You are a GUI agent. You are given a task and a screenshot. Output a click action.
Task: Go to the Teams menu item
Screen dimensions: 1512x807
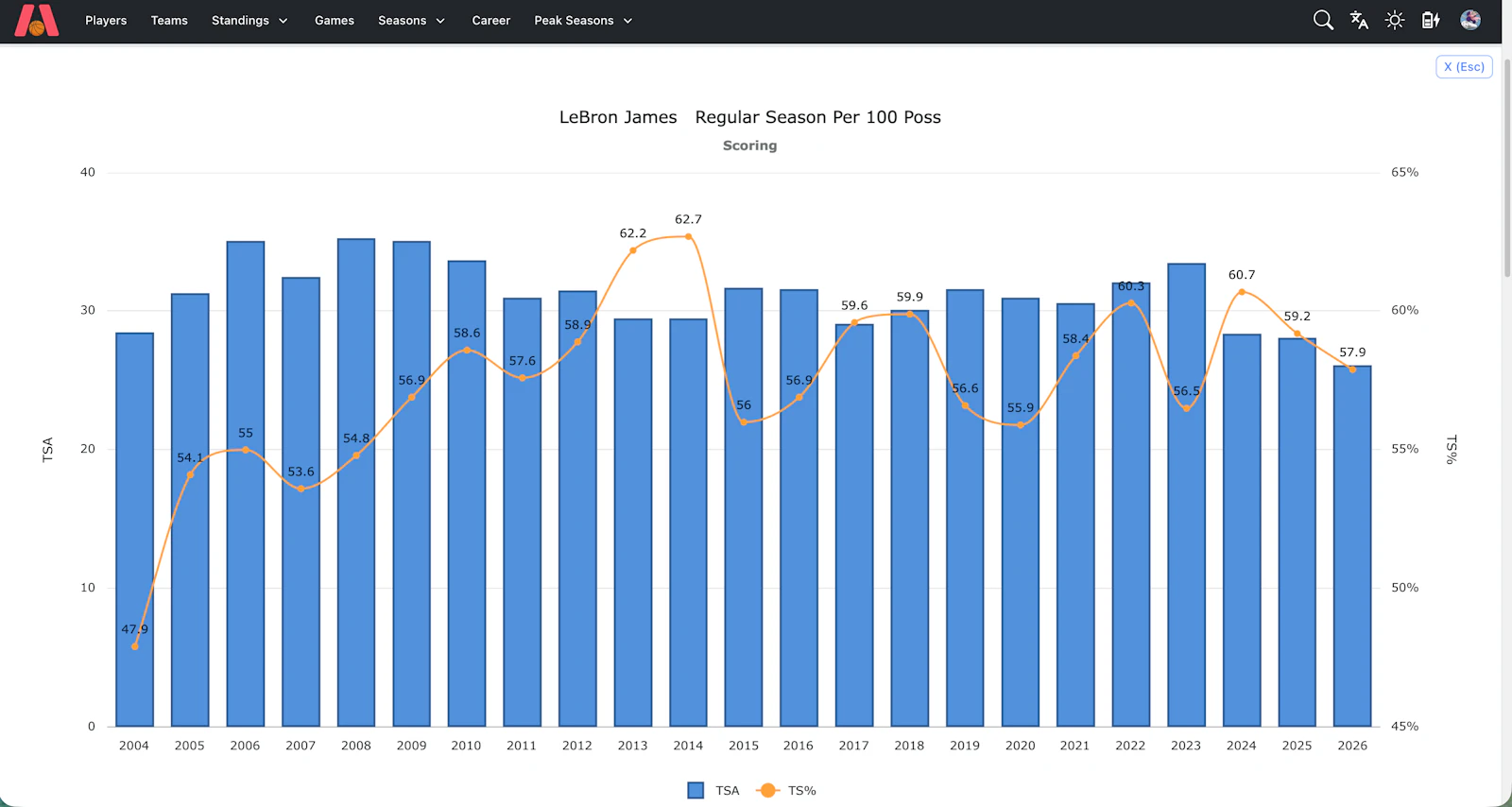pos(169,20)
